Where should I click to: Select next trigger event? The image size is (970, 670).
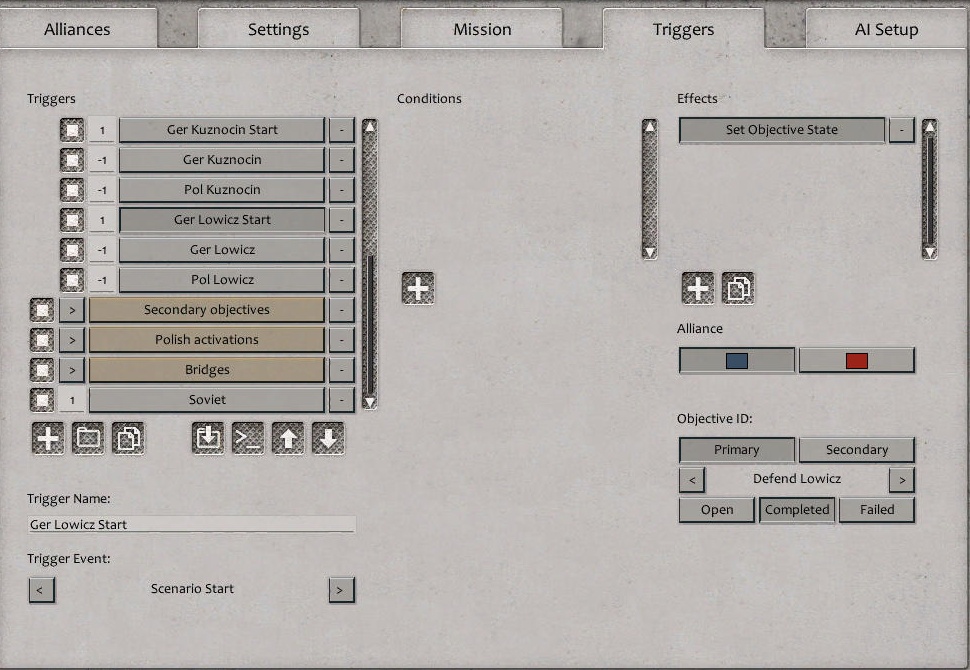point(341,590)
